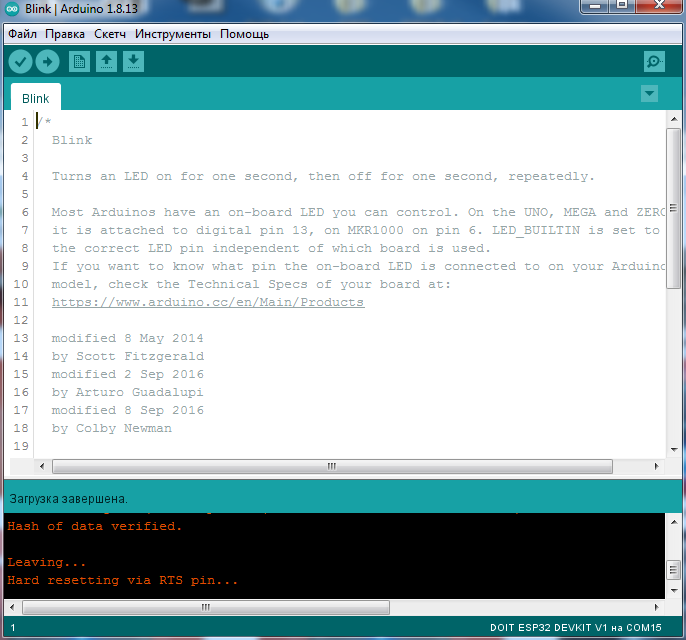The height and width of the screenshot is (640, 686).
Task: Click line number 12 in gutter
Action: click(x=21, y=320)
